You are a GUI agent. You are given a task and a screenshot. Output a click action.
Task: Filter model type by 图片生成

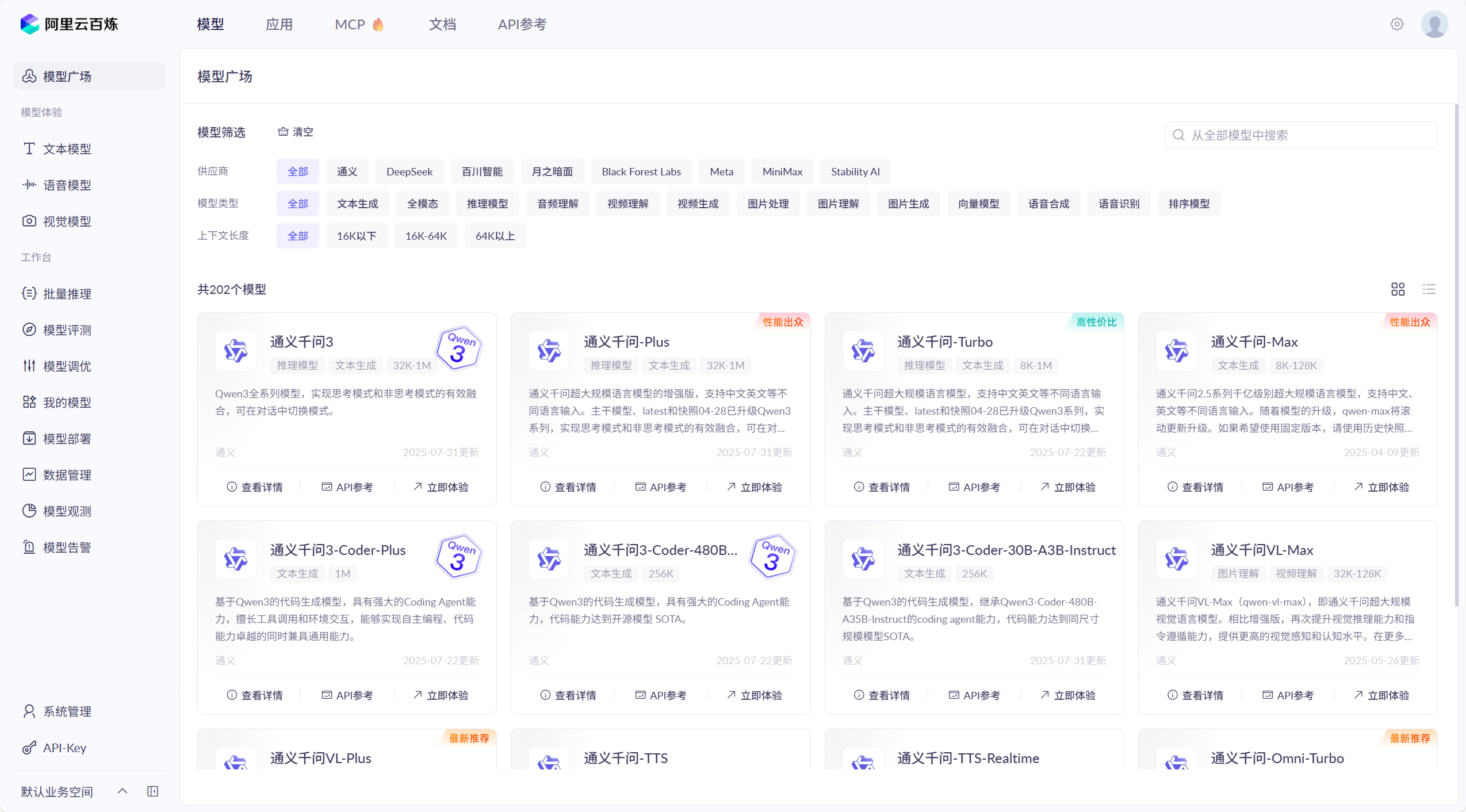point(908,204)
